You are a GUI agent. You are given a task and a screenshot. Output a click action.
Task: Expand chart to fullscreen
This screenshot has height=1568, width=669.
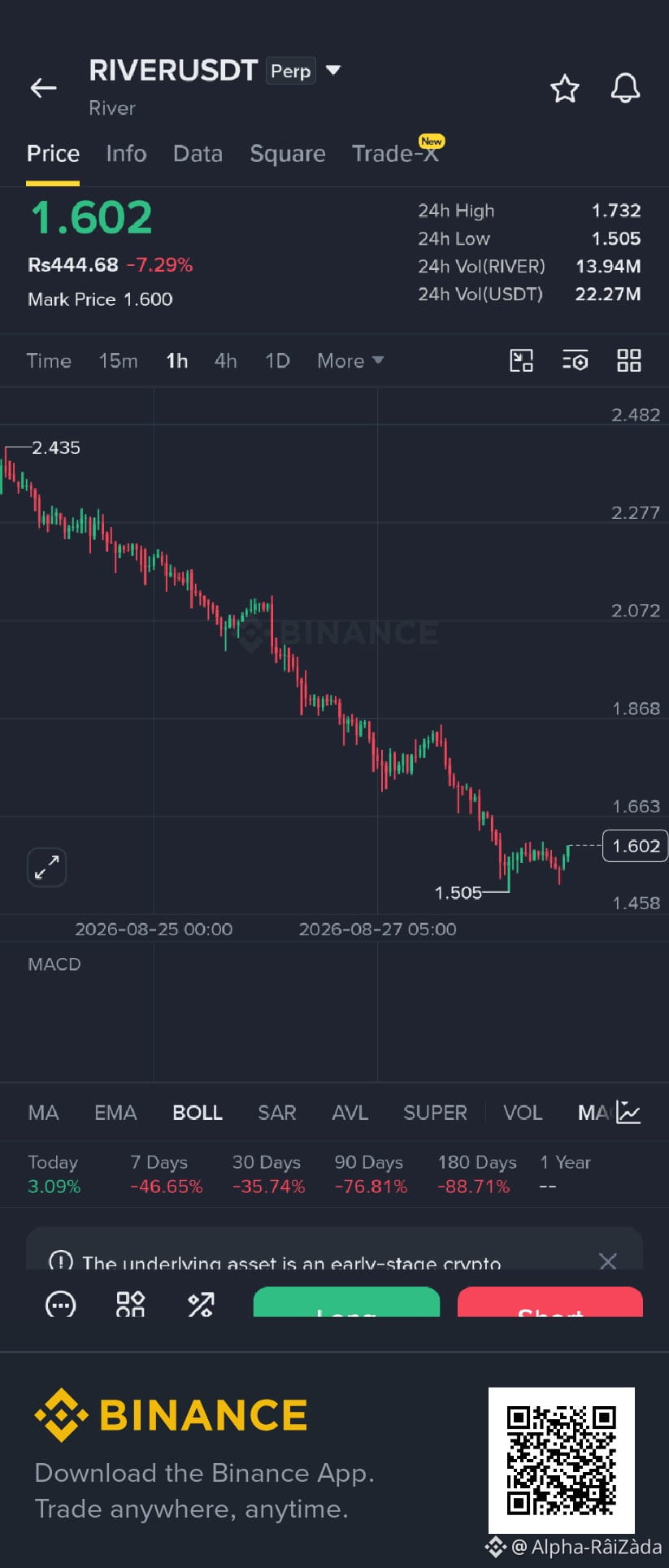tap(46, 868)
